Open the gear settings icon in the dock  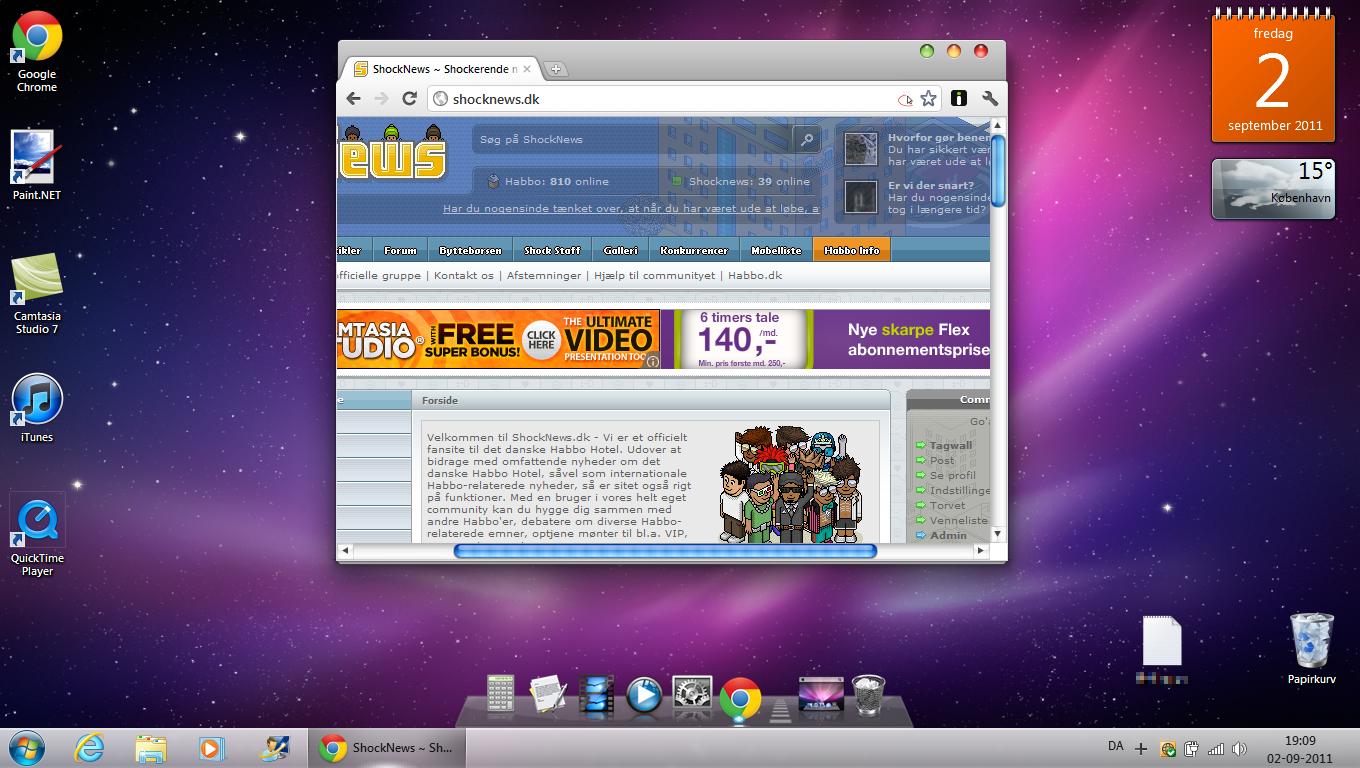[692, 694]
